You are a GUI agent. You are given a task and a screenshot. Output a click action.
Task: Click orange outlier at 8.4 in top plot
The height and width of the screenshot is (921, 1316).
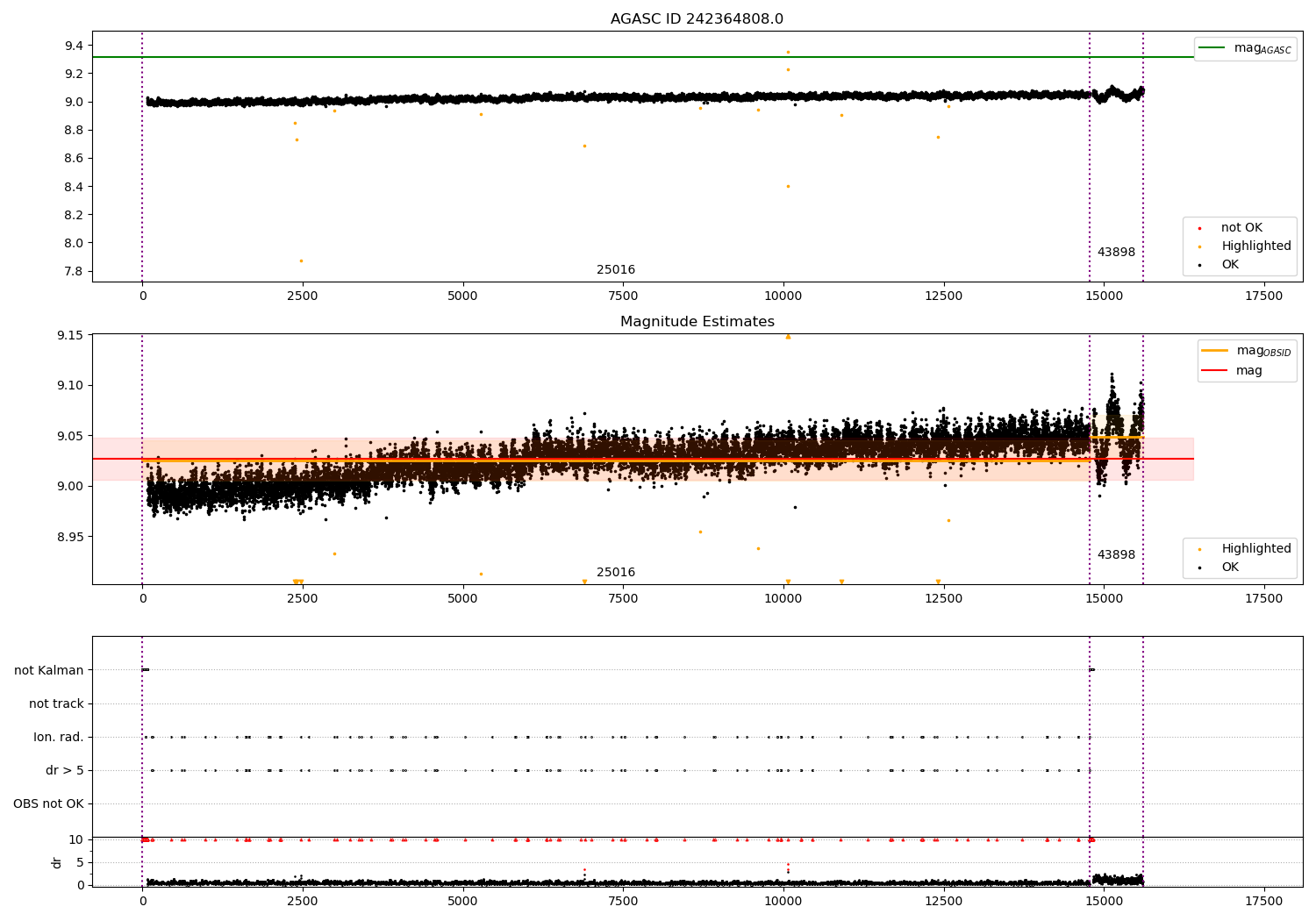(x=788, y=186)
